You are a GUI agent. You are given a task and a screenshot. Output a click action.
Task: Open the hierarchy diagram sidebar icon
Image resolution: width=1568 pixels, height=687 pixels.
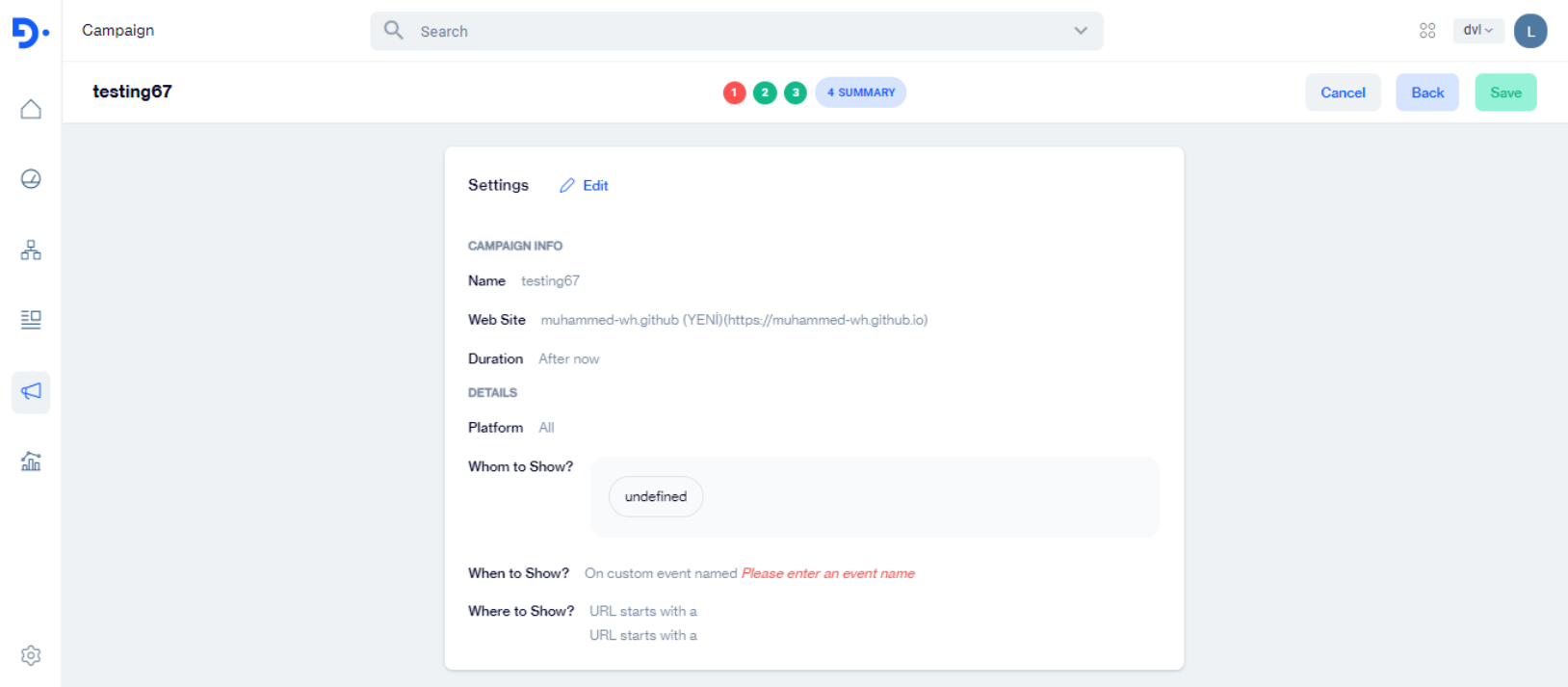pyautogui.click(x=31, y=251)
